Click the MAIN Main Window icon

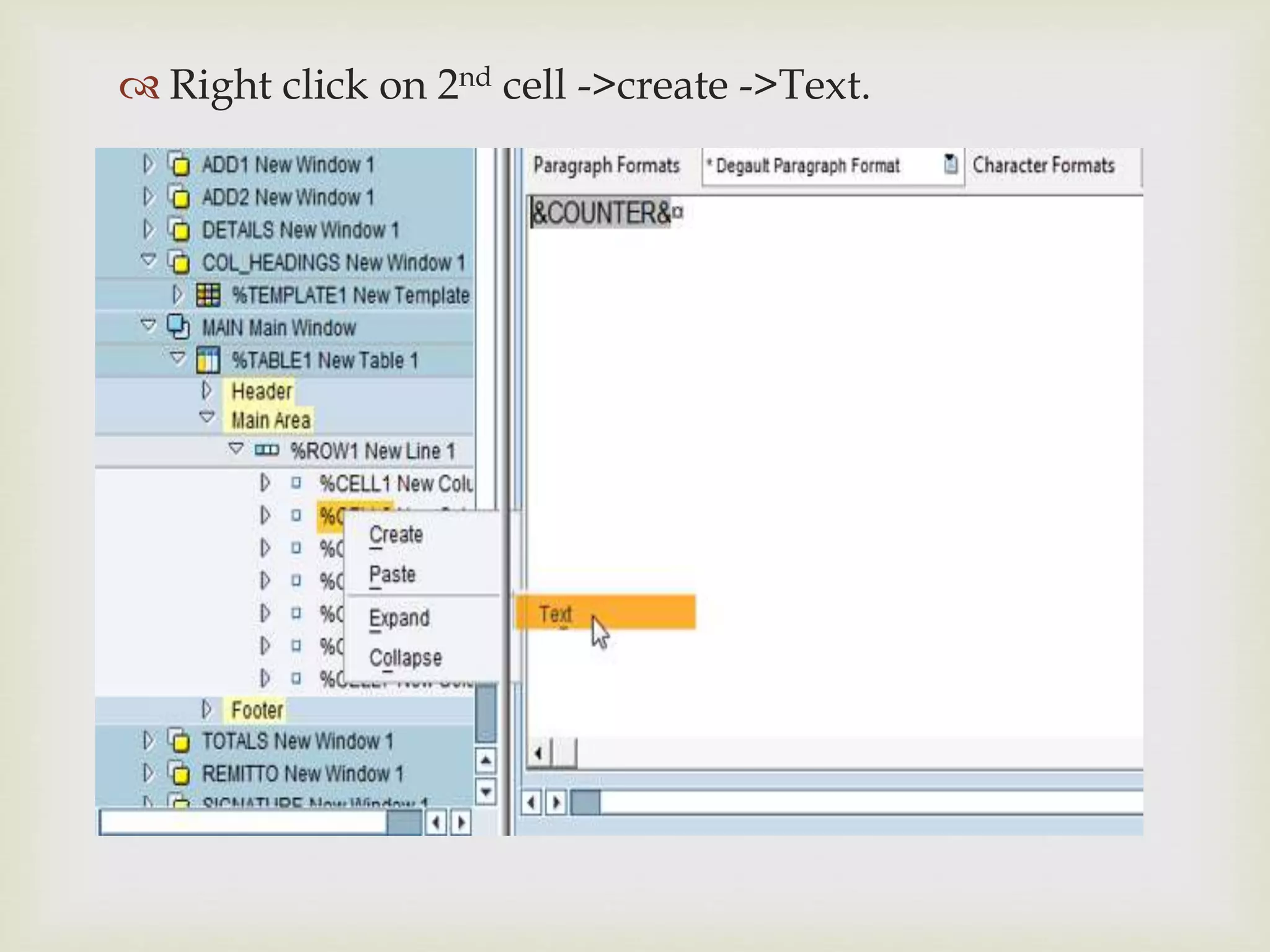click(x=179, y=327)
